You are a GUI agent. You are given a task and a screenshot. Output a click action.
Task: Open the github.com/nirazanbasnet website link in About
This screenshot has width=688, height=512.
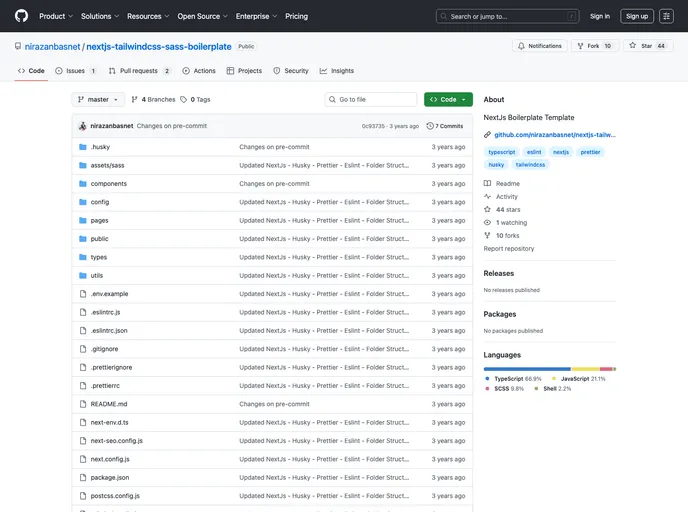click(x=555, y=135)
